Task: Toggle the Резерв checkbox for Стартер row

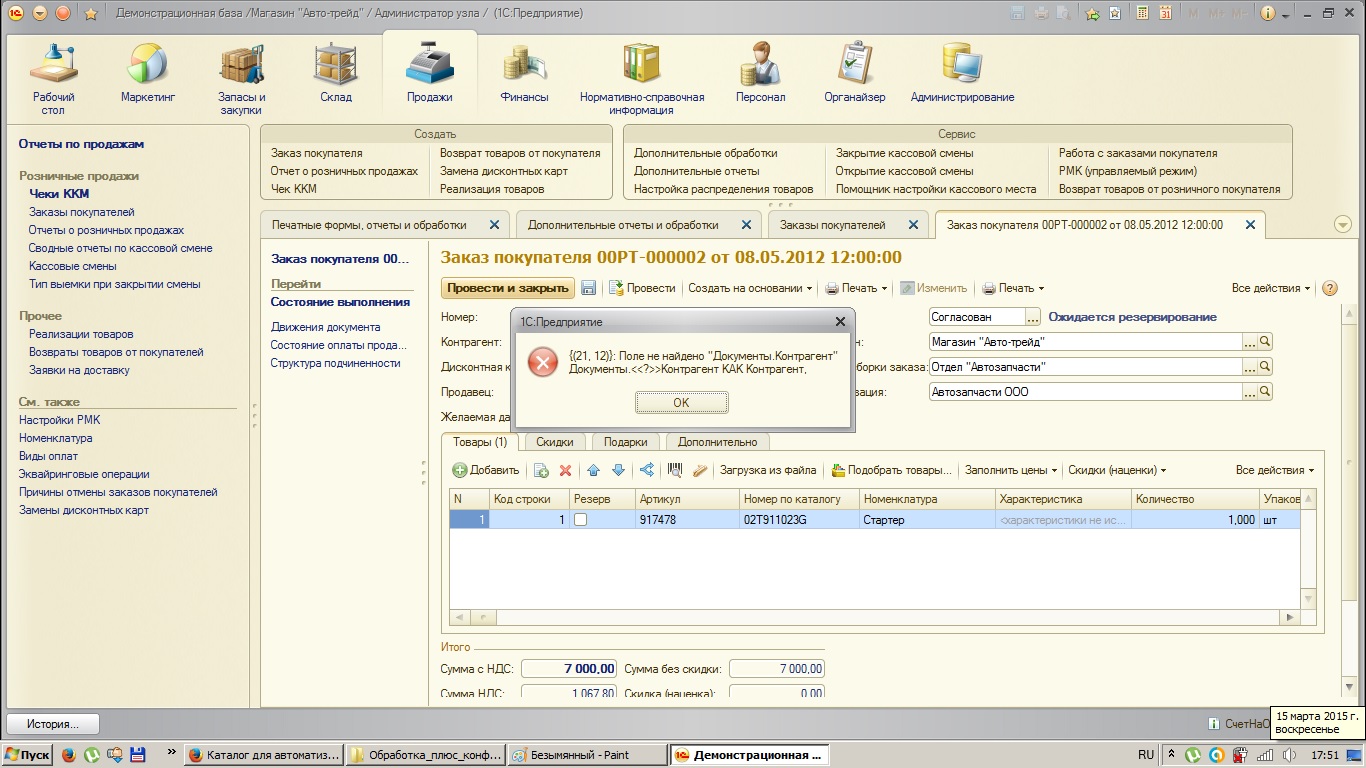Action: point(581,520)
